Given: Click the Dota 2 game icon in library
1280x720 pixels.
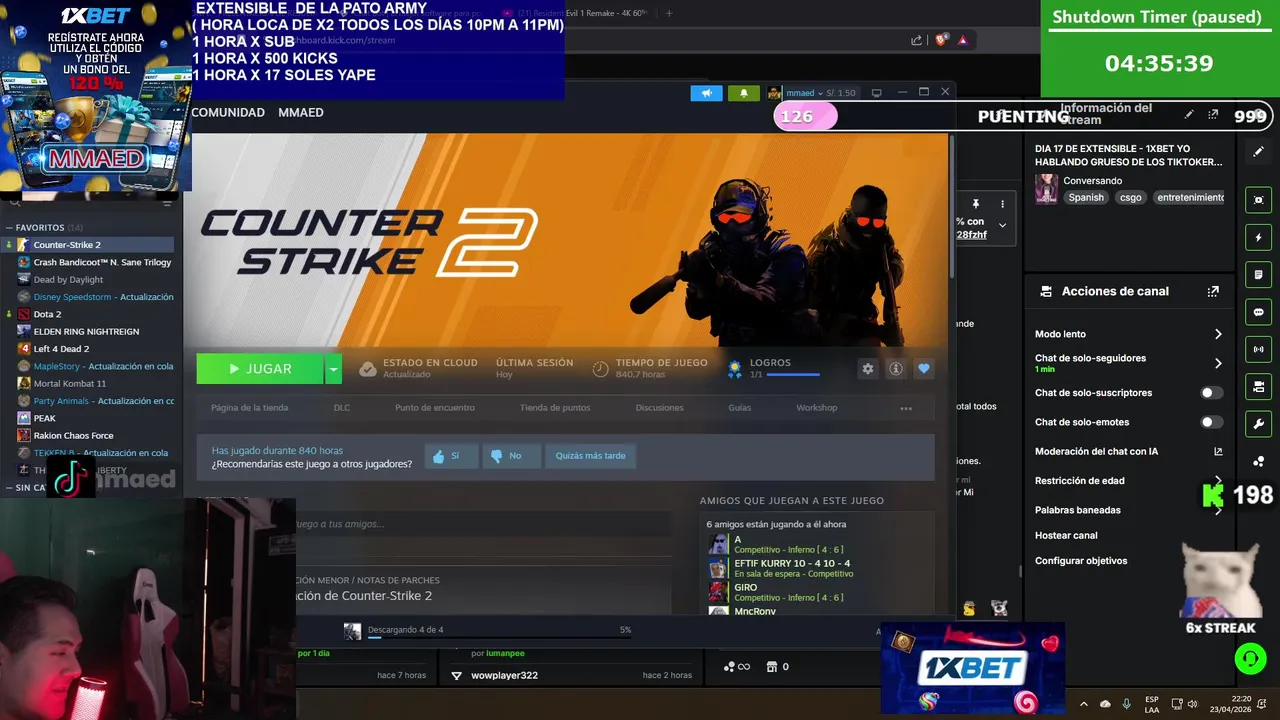Looking at the screenshot, I should 24,314.
